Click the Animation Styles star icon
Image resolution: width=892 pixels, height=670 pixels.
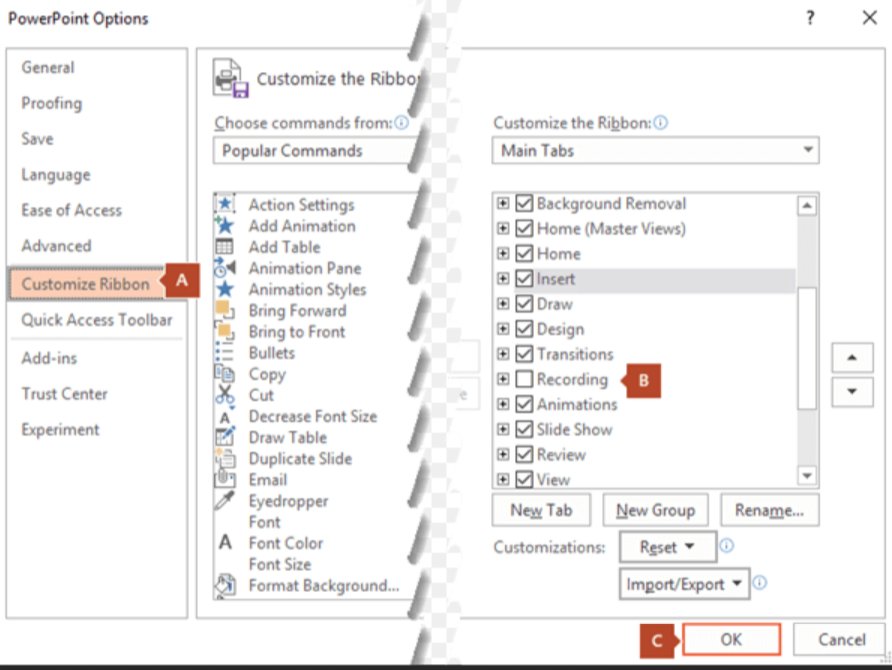point(225,289)
